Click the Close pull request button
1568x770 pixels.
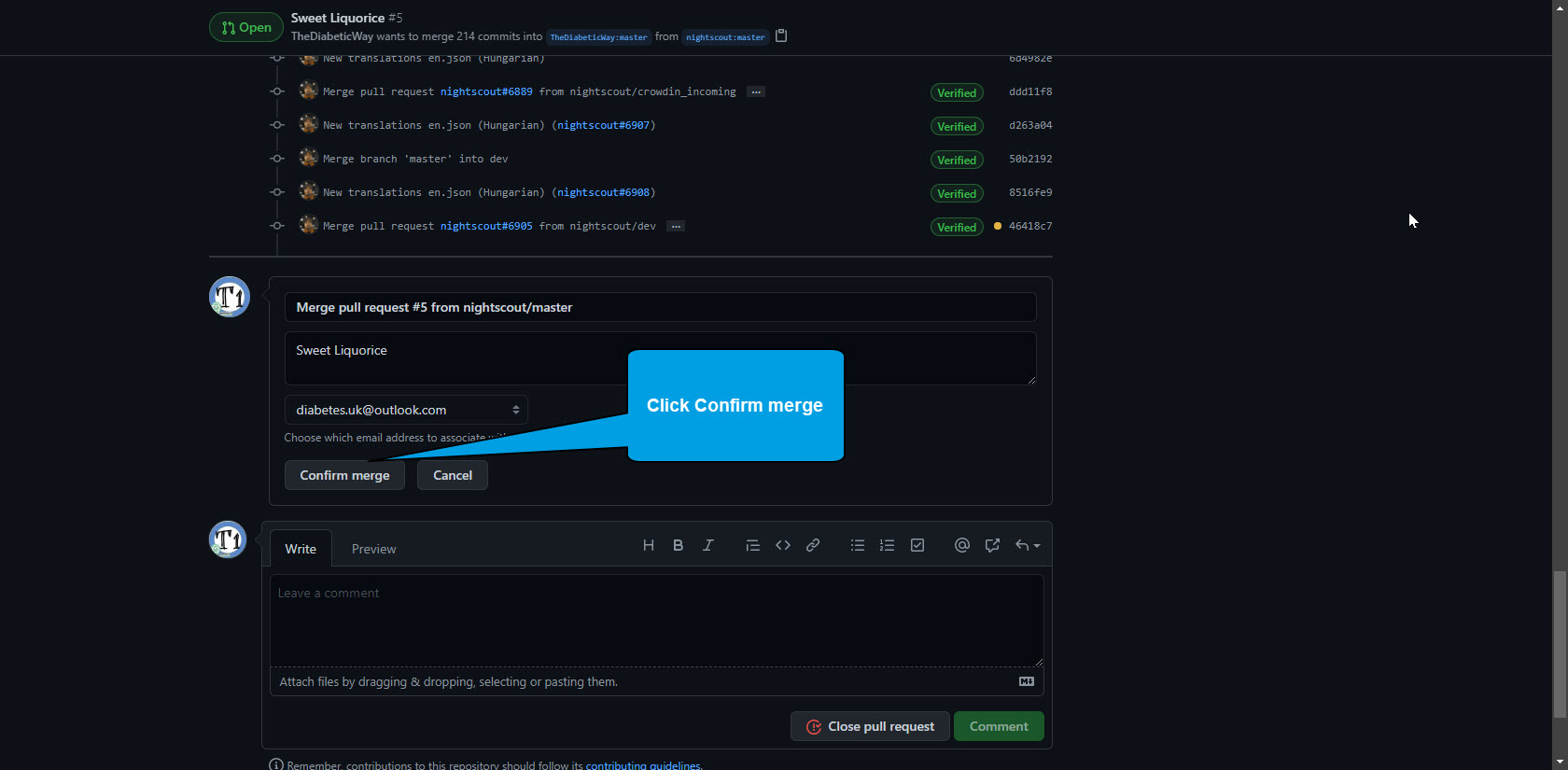pos(870,726)
